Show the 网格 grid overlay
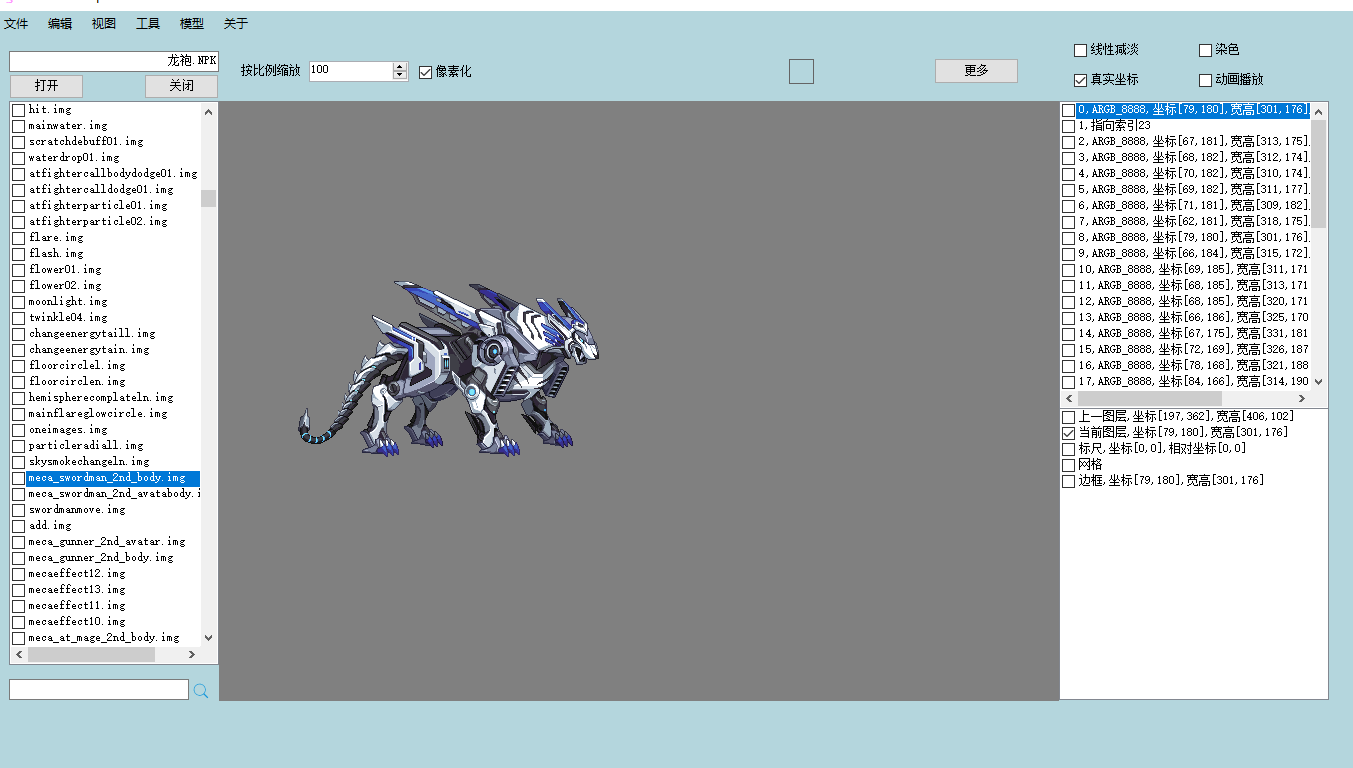 click(1069, 465)
